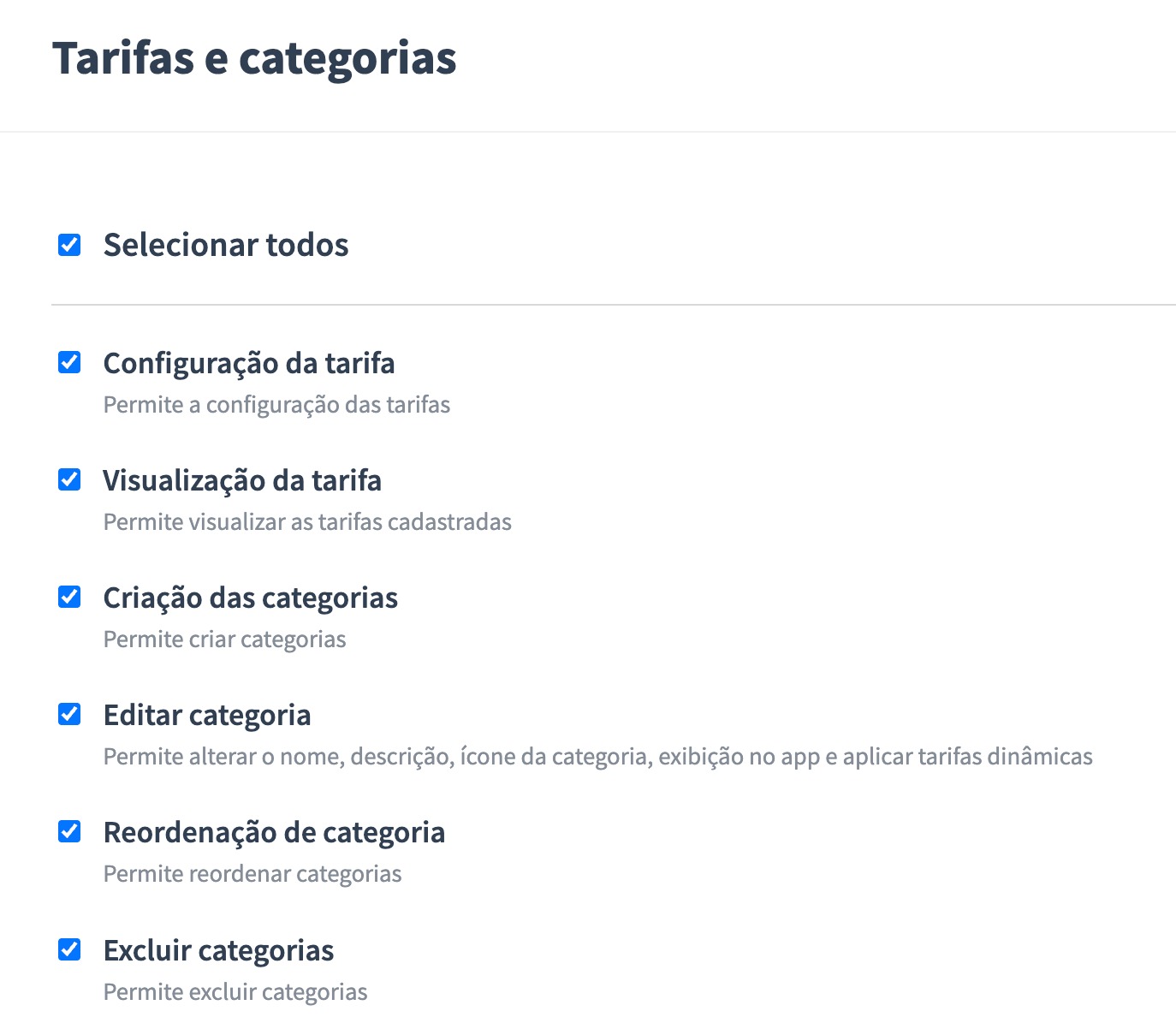This screenshot has height=1029, width=1176.
Task: Uncheck the Selecionar todos checkbox
Action: pyautogui.click(x=69, y=246)
